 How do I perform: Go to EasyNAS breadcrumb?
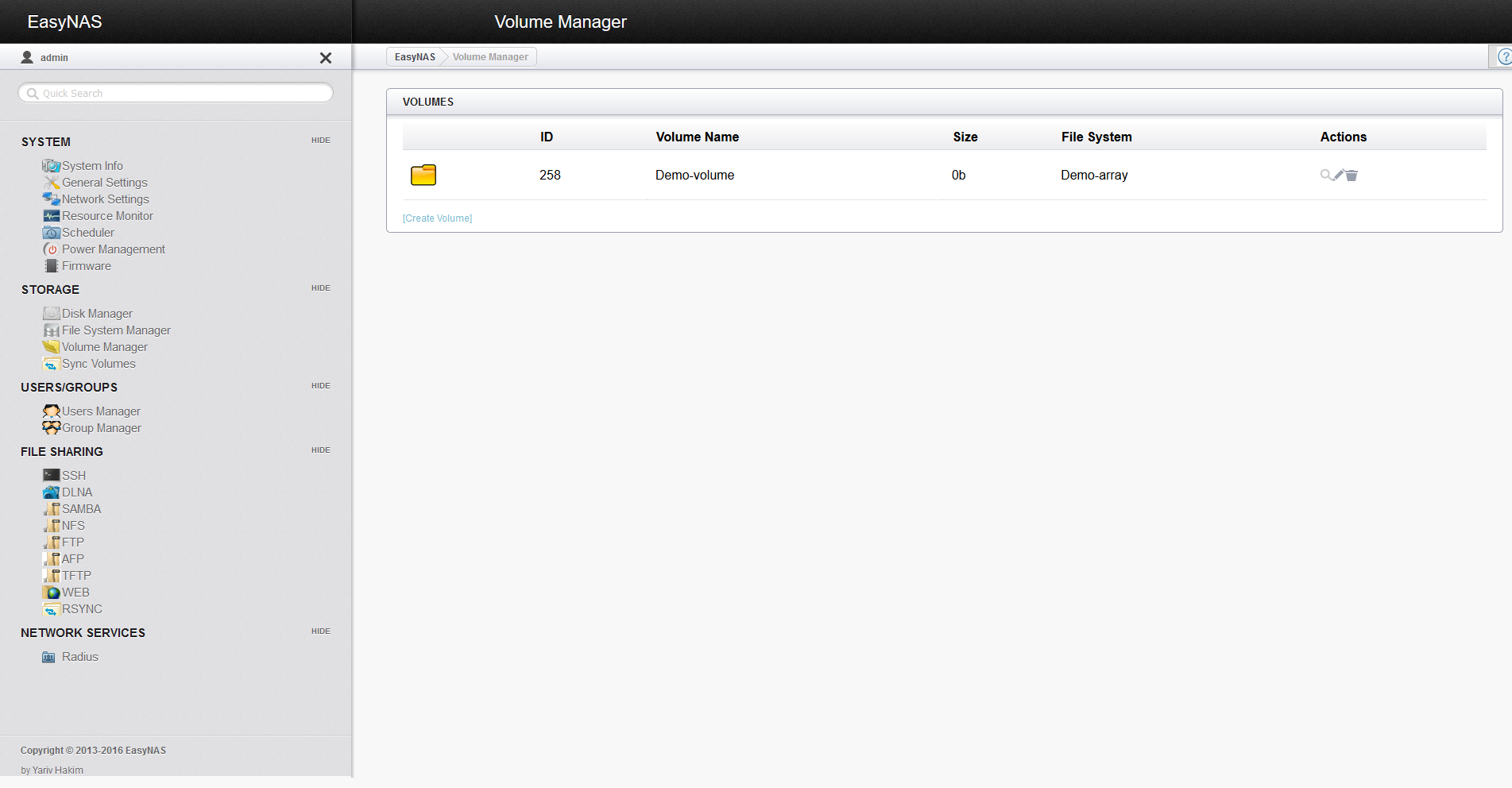click(x=415, y=57)
